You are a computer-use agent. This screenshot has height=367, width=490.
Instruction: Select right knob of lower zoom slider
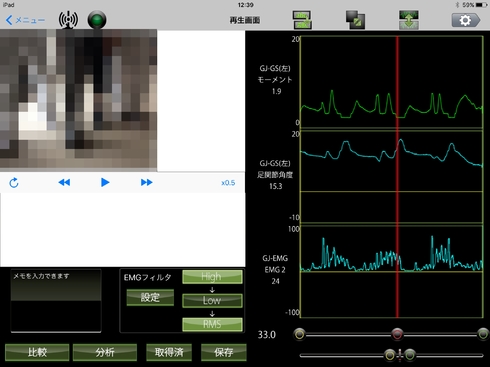coord(410,355)
